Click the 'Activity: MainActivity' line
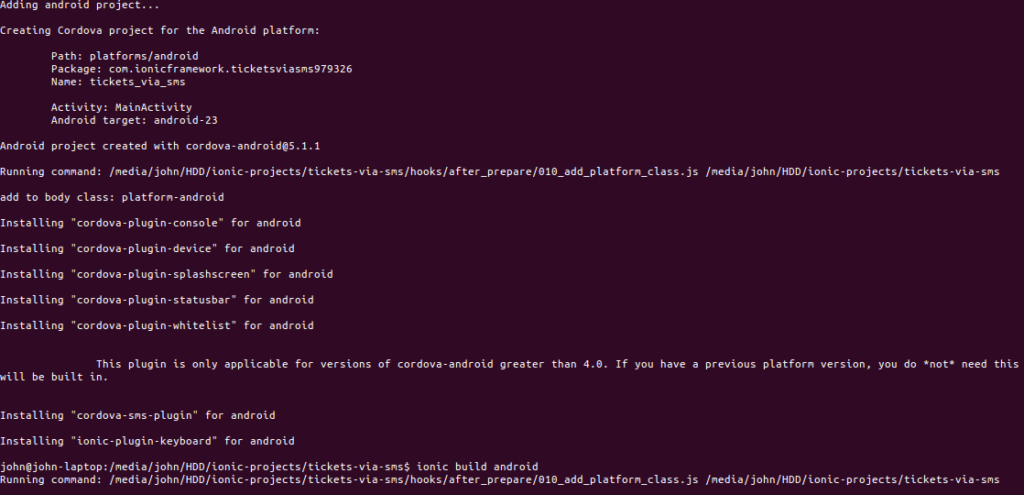1024x495 pixels. [121, 108]
